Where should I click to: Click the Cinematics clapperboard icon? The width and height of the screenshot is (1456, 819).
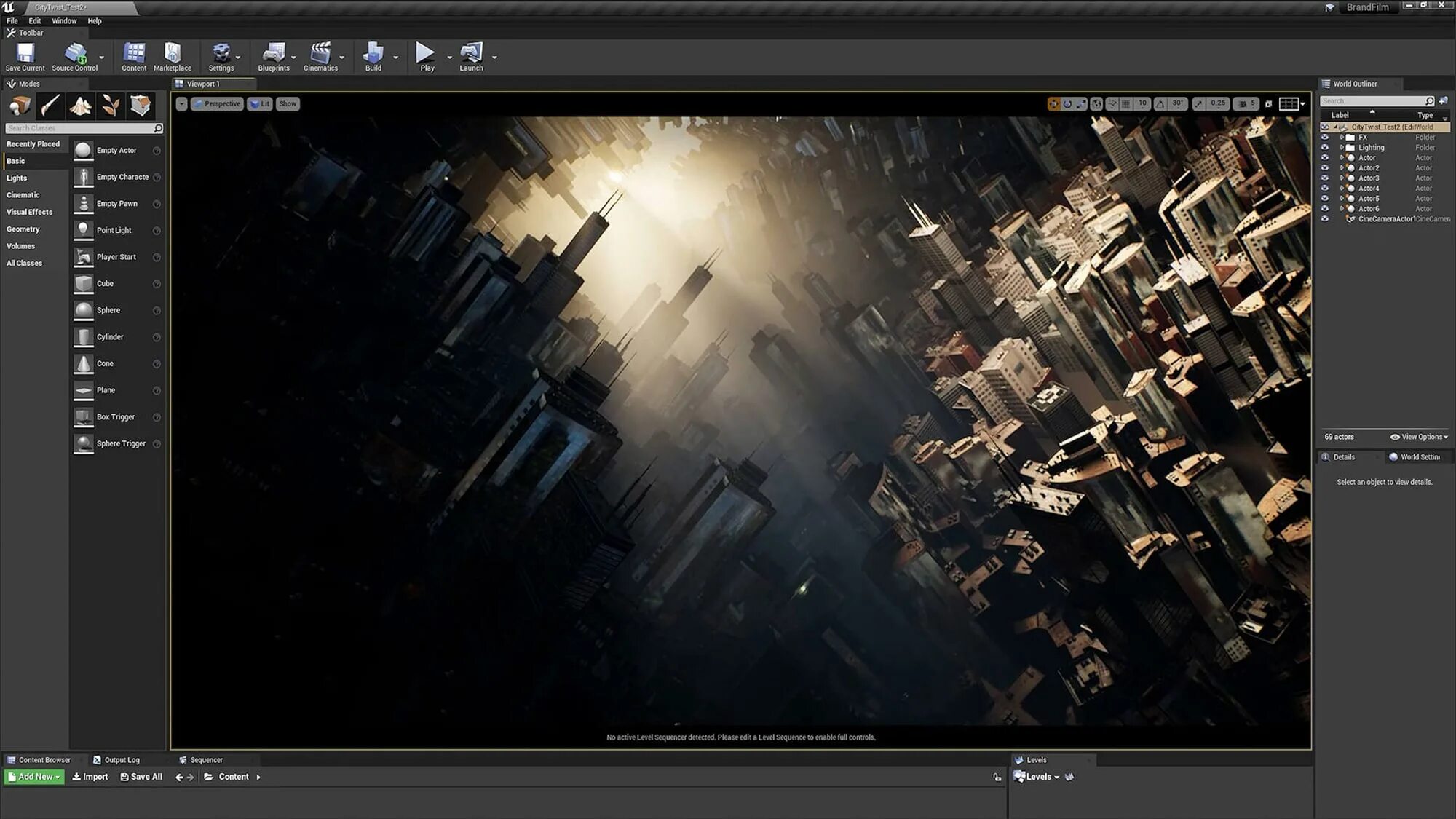(x=320, y=53)
